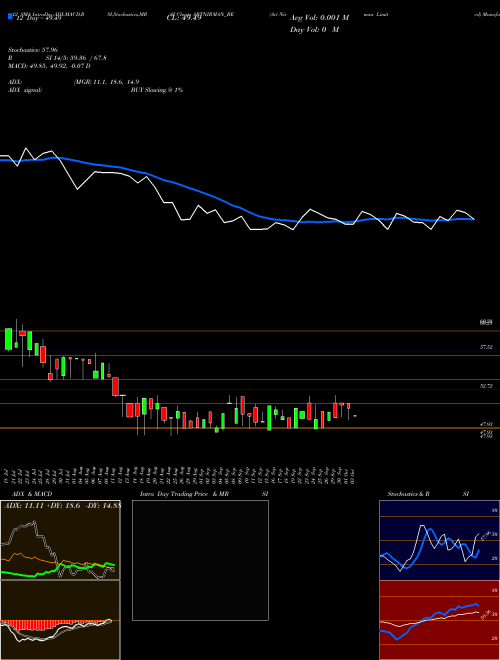This screenshot has height=660, width=500.
Task: Click the 'Stochastics & R' panel title
Action: pyautogui.click(x=409, y=494)
